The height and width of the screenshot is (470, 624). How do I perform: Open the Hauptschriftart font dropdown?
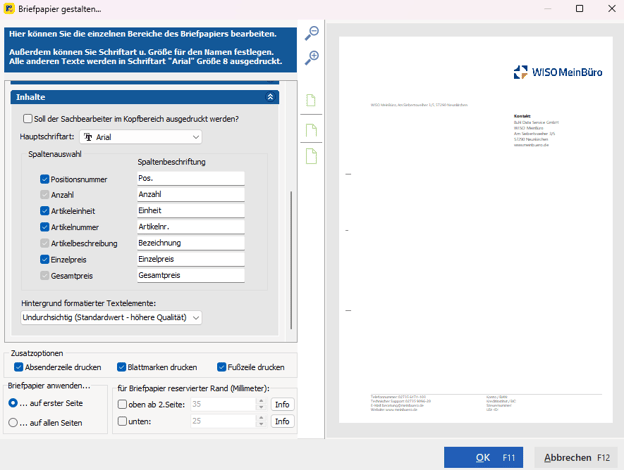point(141,137)
